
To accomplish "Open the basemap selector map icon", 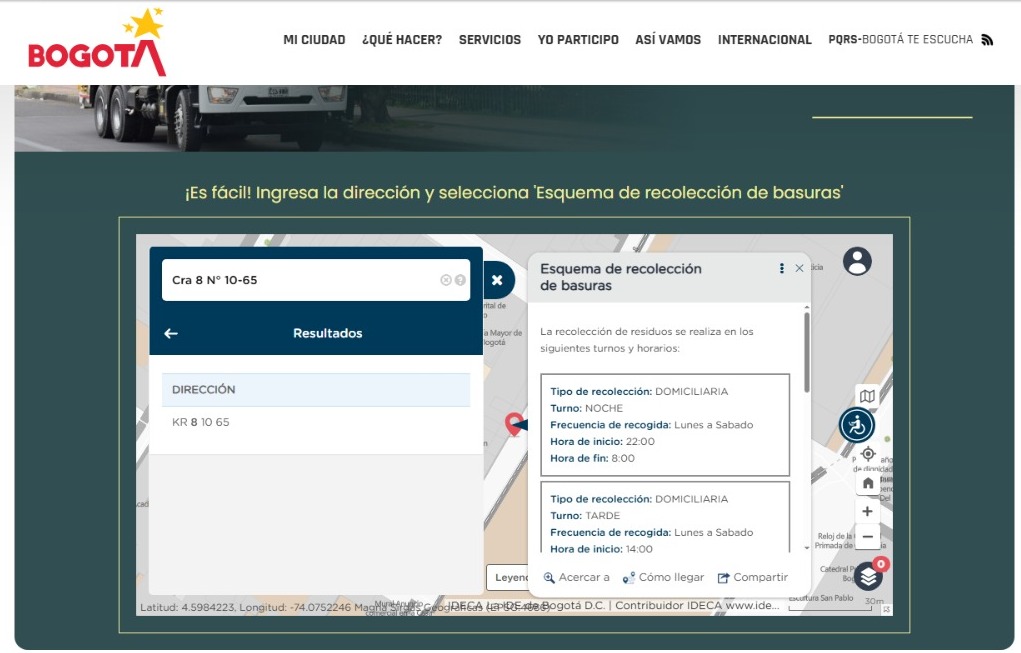I will coord(867,397).
